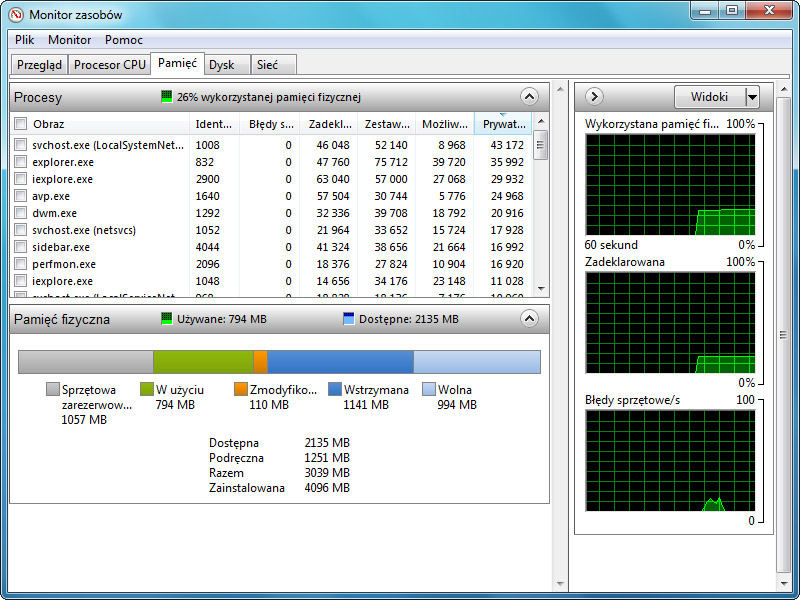Click the blue Dostępne icon in Pamięć fizyczna header
This screenshot has height=600, width=800.
click(x=348, y=319)
